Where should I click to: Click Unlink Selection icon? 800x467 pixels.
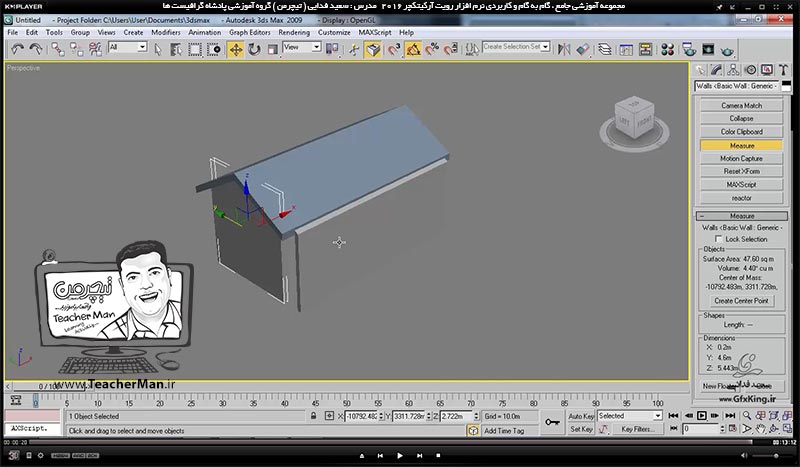[77, 49]
